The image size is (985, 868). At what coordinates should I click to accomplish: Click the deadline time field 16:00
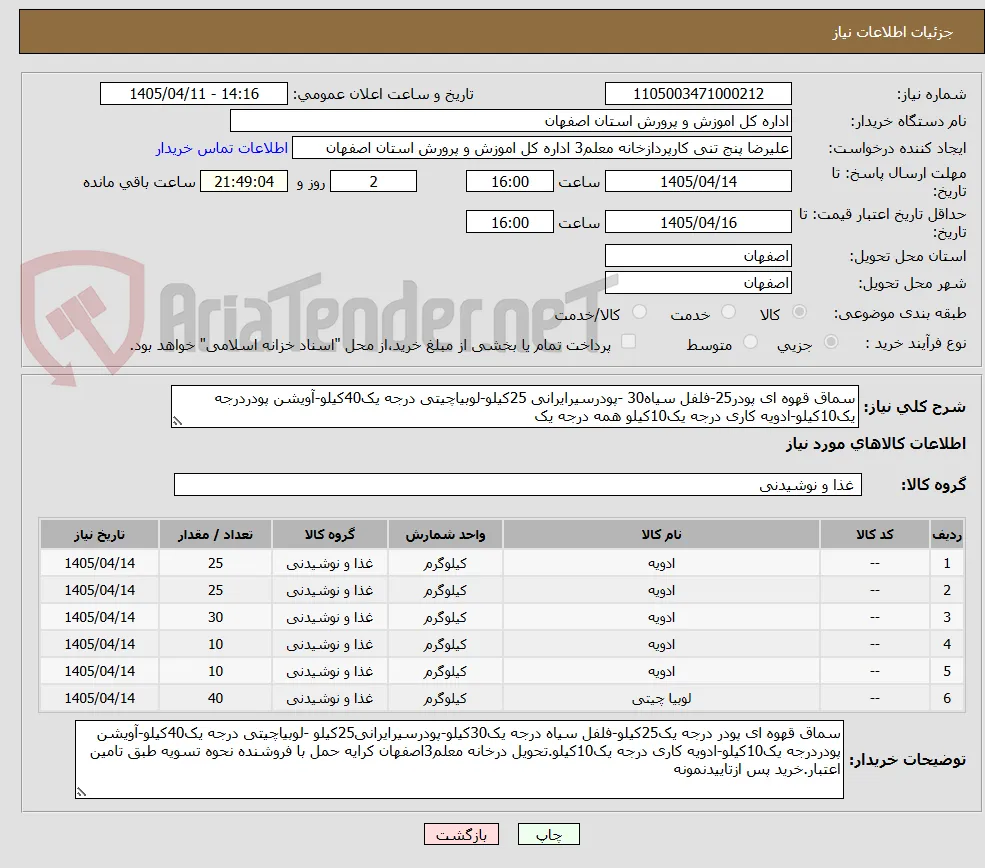pos(509,182)
